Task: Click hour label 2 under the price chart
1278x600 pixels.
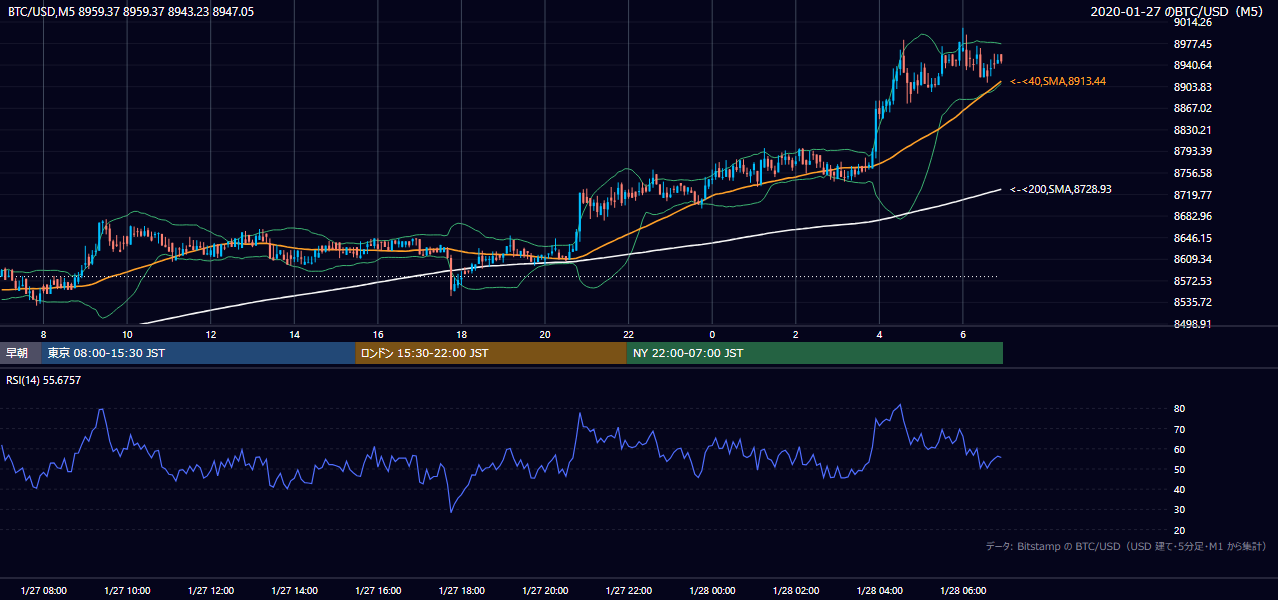Action: [796, 334]
